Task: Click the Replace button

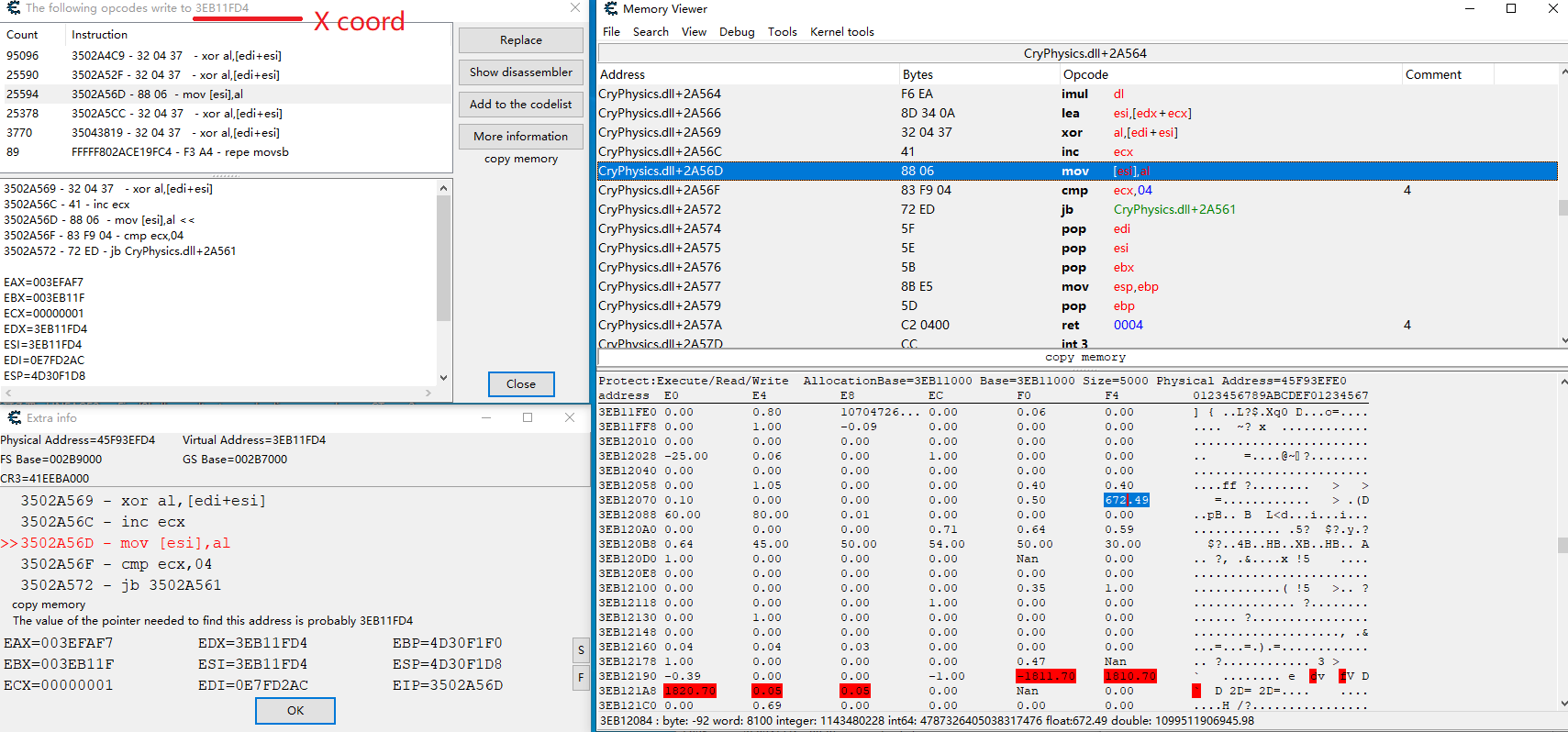Action: pos(520,40)
